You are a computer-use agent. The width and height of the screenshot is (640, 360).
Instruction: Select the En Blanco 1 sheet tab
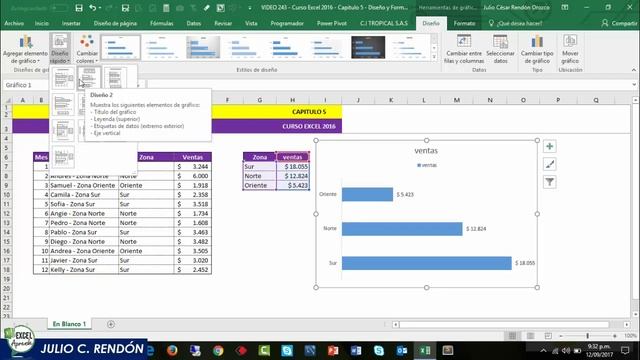coord(69,324)
